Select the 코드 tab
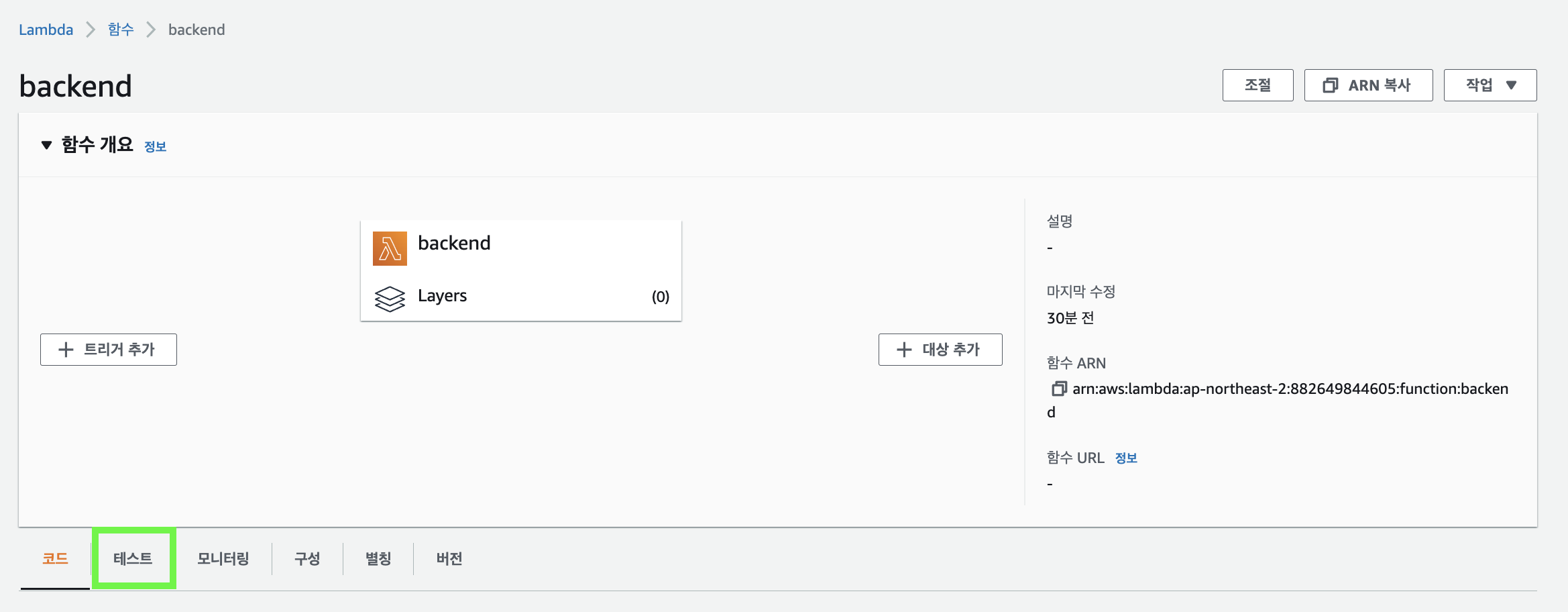1568x612 pixels. point(55,558)
